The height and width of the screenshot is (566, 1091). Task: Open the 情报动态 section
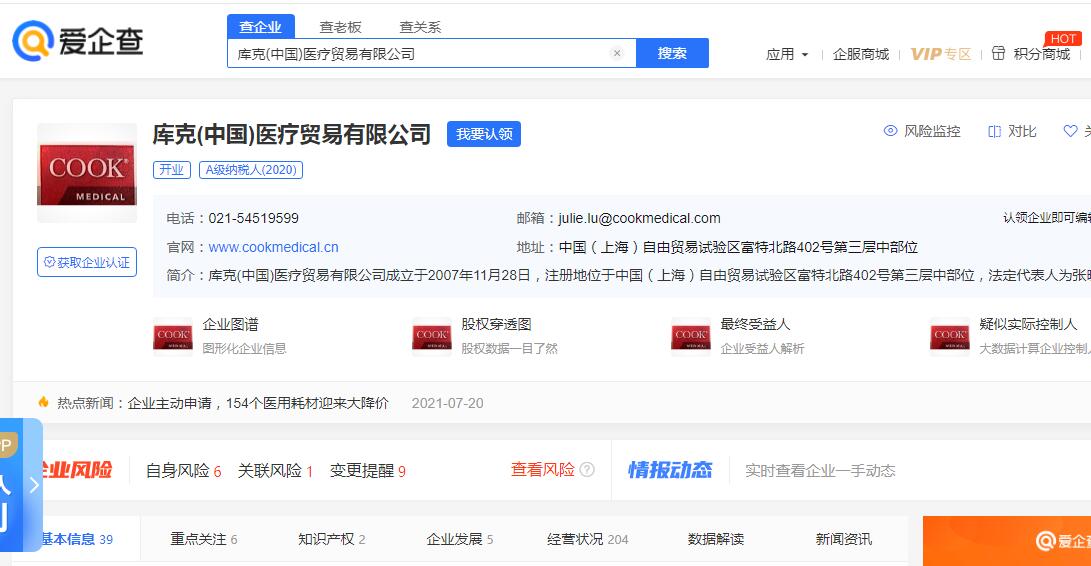tap(670, 470)
